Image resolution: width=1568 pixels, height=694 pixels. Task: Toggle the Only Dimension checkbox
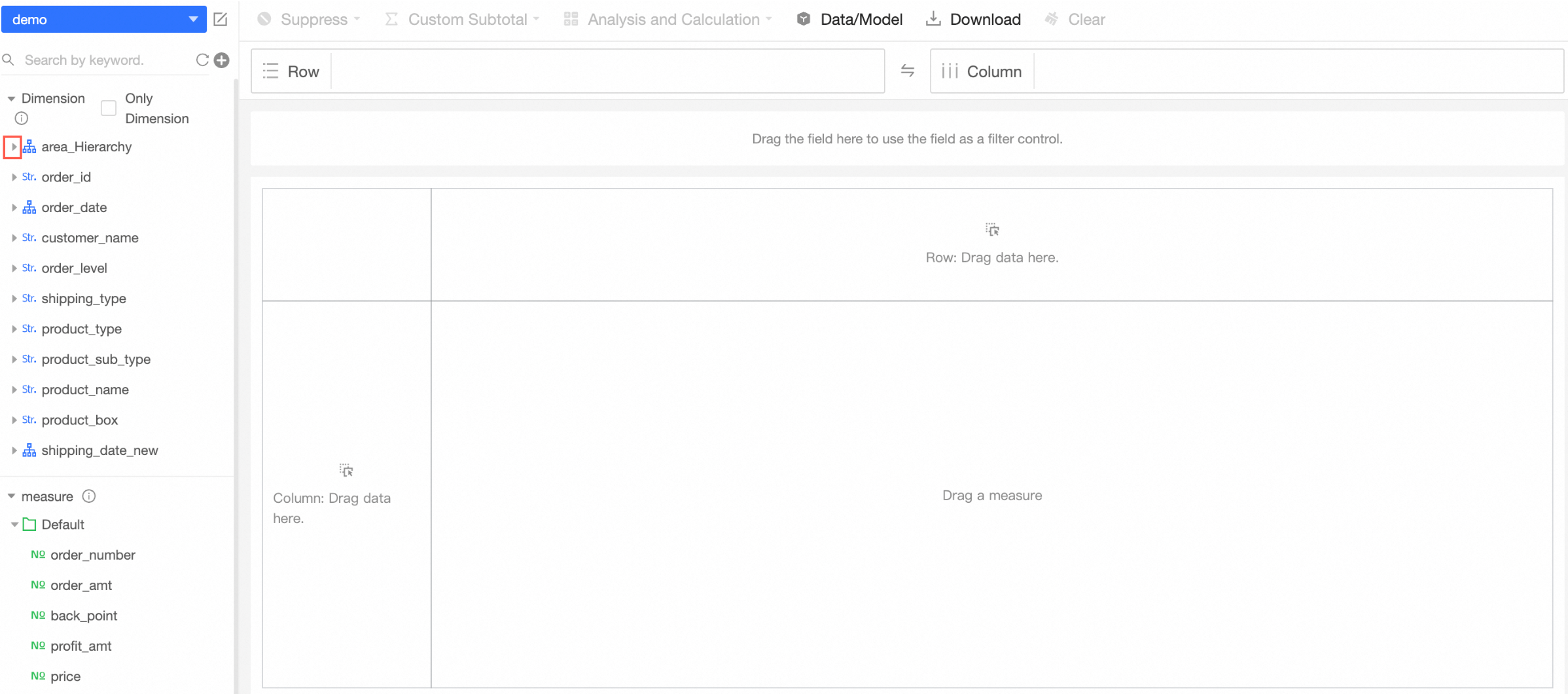(x=109, y=108)
